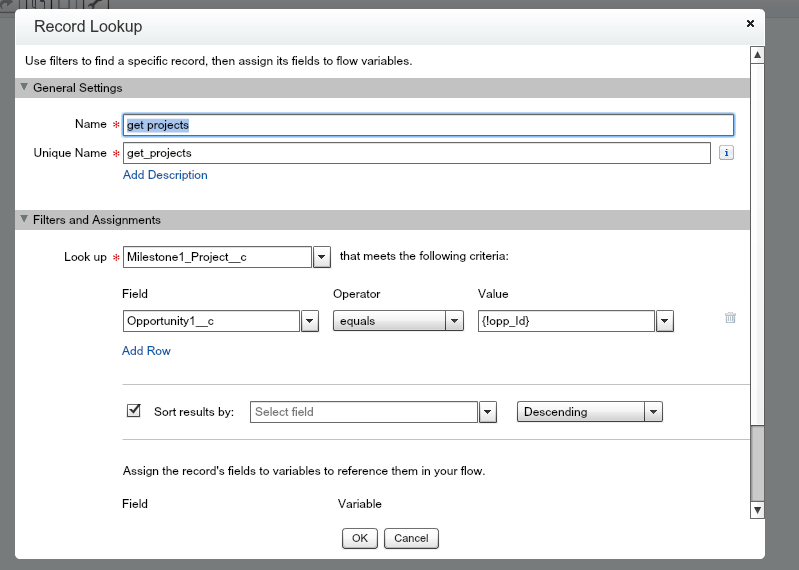This screenshot has width=799, height=570.
Task: Uncheck the Sort results by checkbox
Action: [x=134, y=411]
